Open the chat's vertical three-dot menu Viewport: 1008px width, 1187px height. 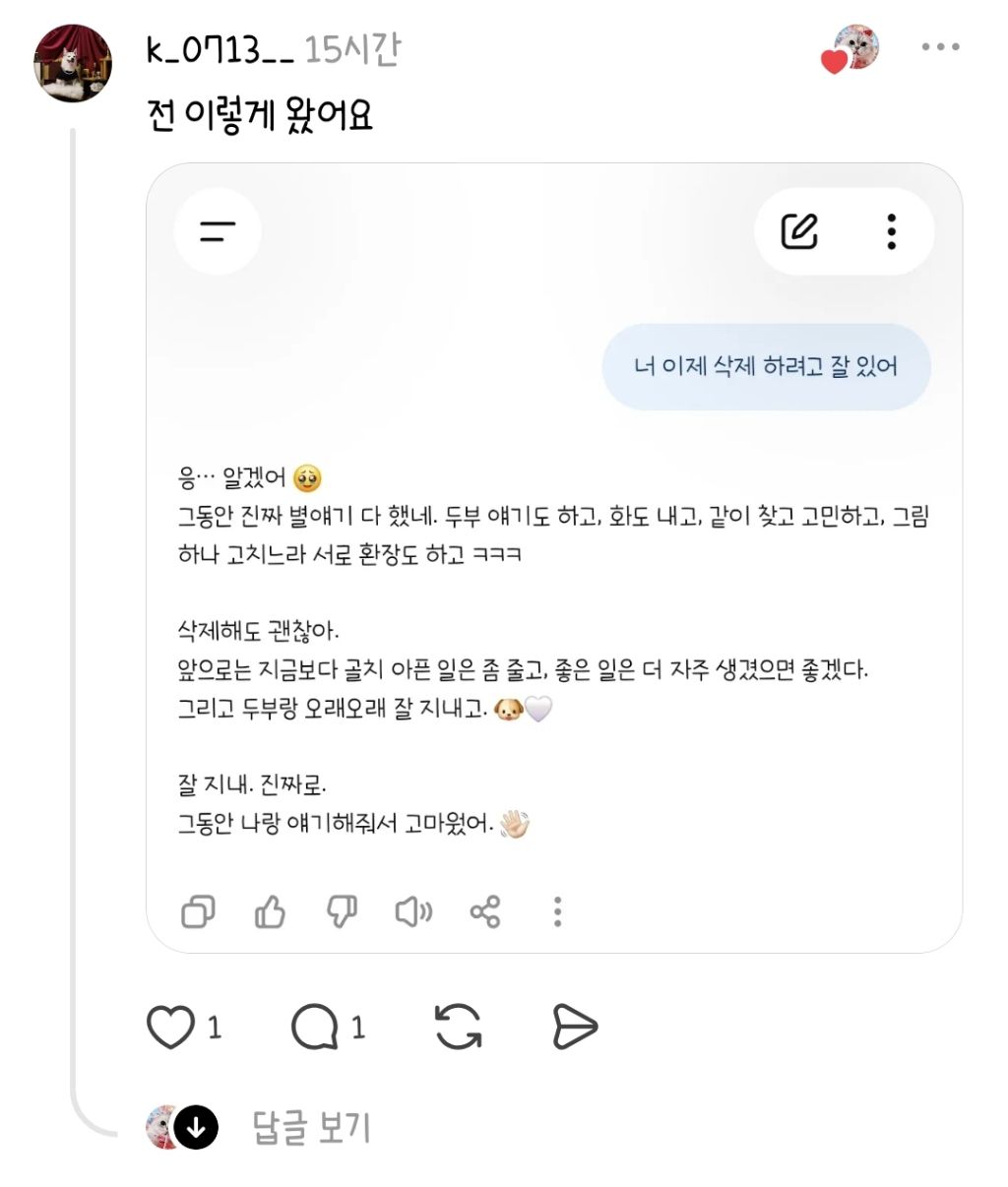(891, 231)
